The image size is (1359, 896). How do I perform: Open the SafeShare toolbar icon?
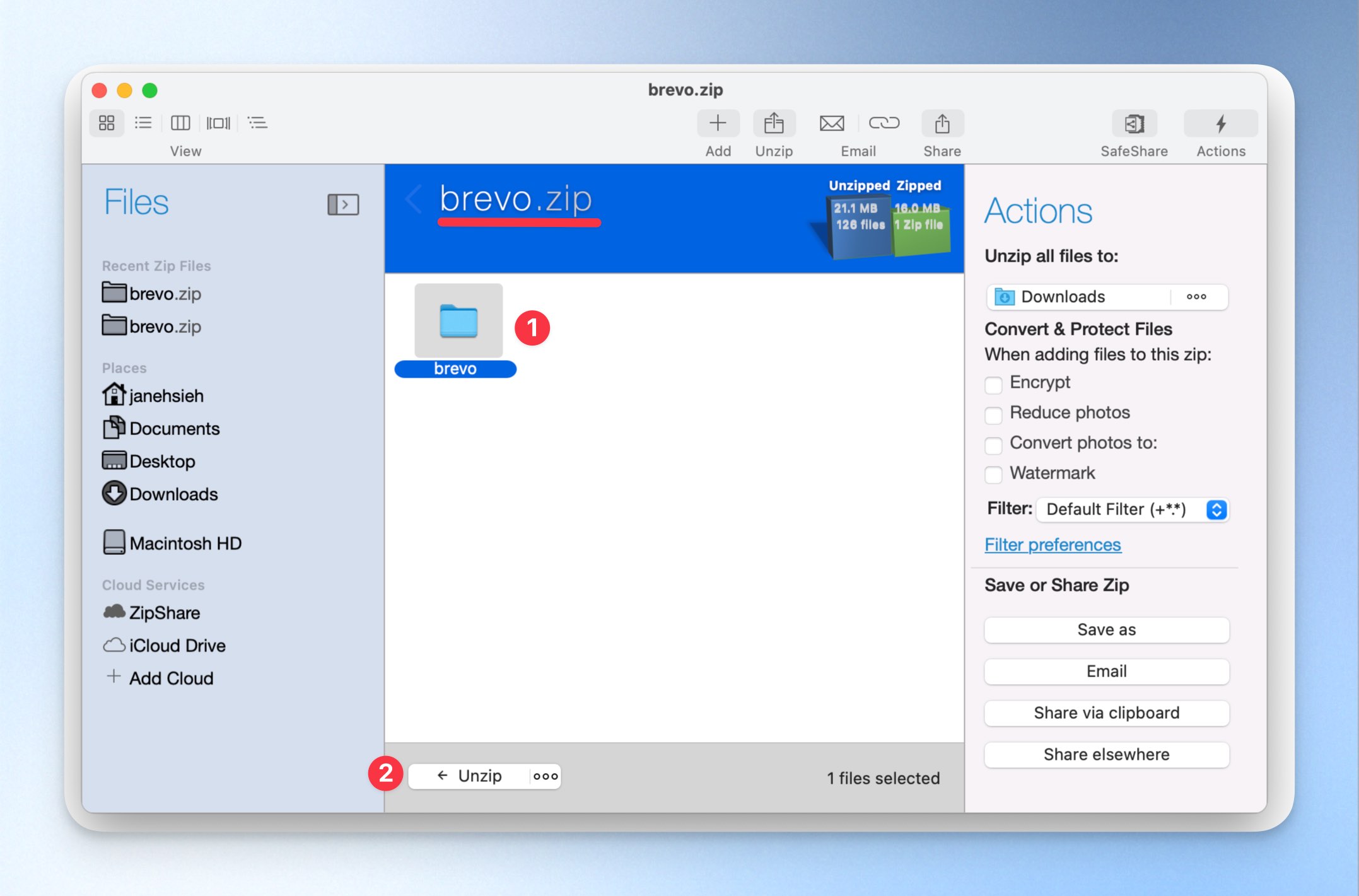pos(1134,124)
